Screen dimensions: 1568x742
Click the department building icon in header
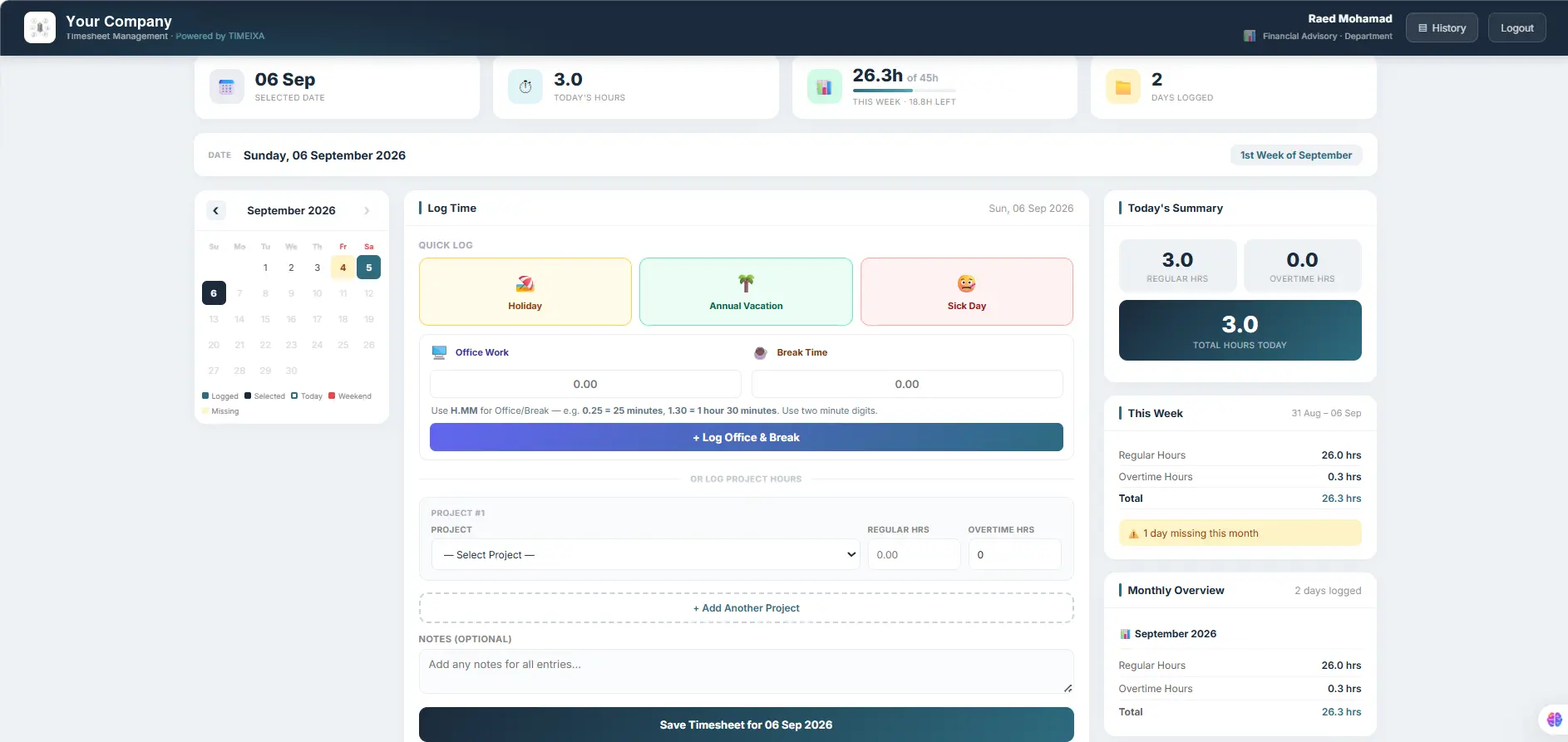tap(1250, 36)
